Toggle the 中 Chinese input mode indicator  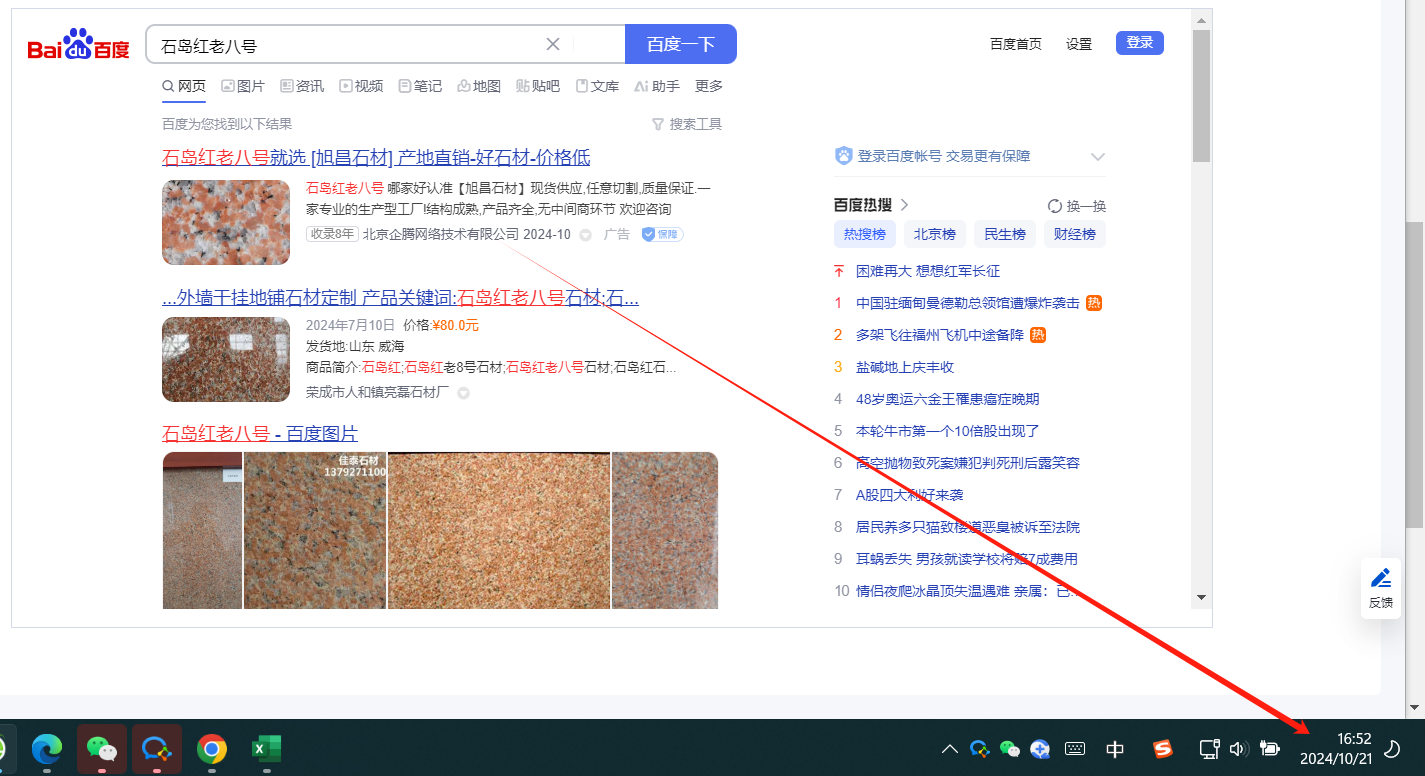pos(1115,748)
